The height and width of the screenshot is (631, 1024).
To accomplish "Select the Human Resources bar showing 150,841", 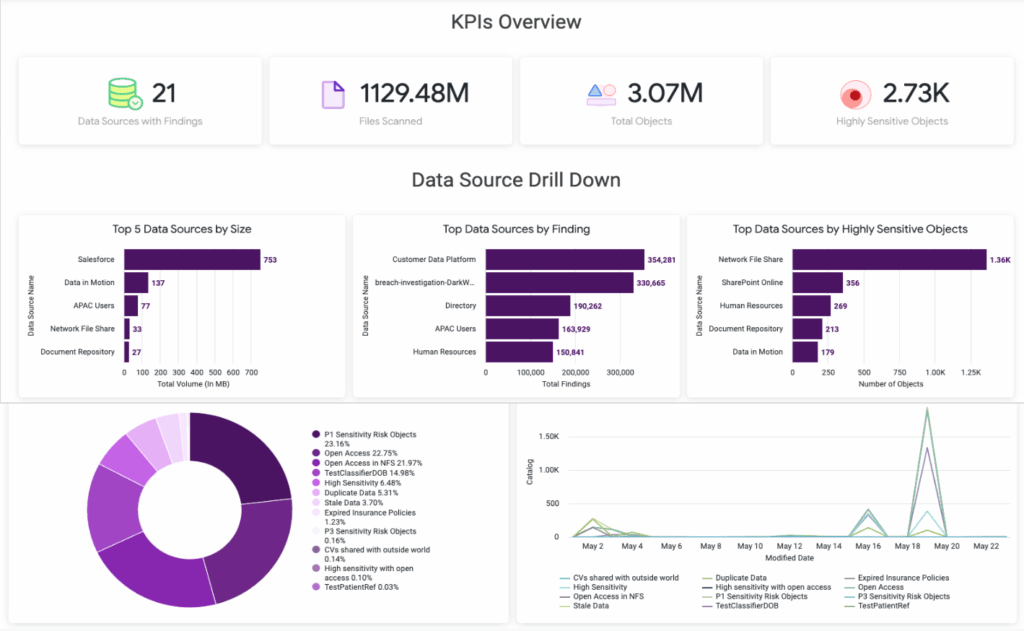I will point(519,351).
